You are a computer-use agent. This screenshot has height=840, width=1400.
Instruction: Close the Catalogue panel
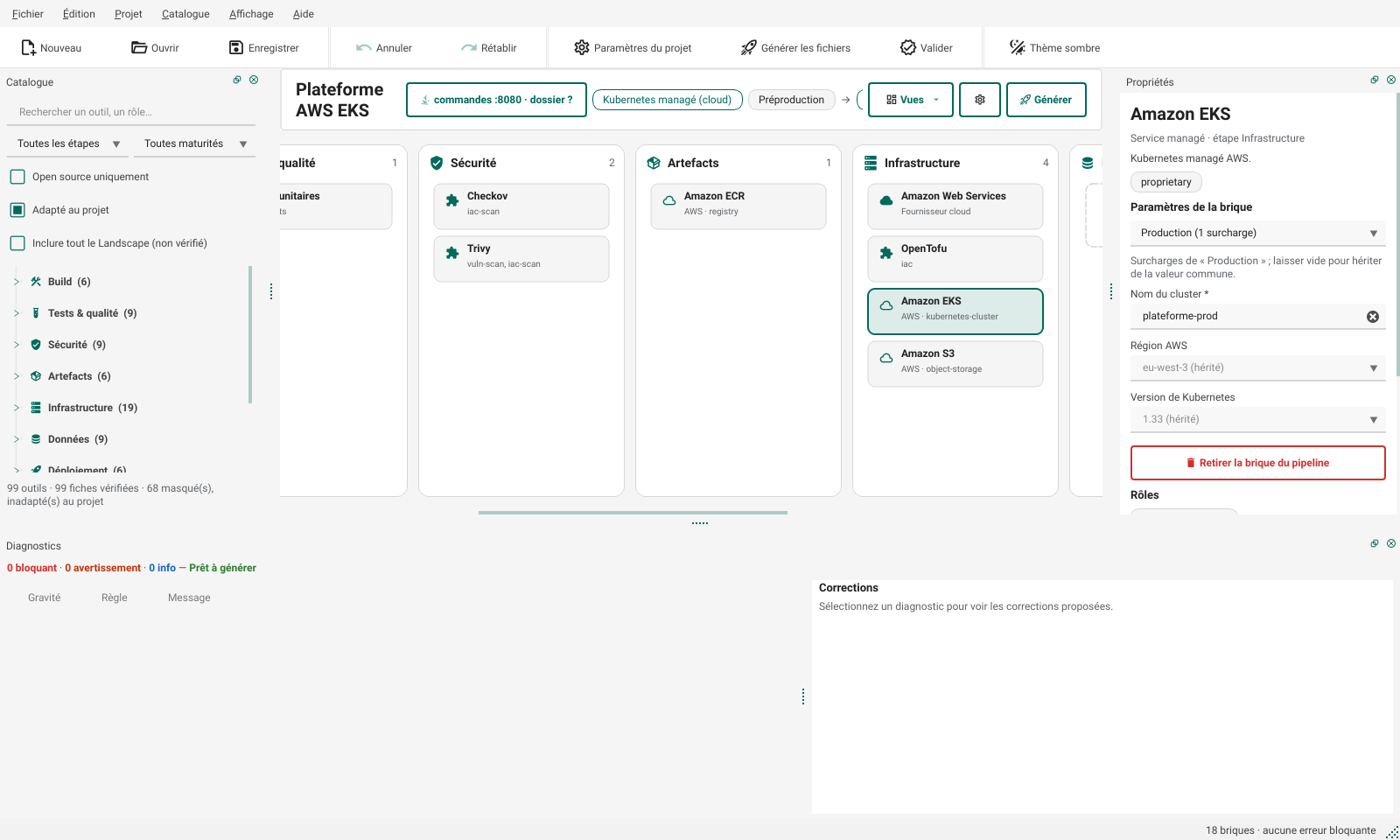(254, 80)
